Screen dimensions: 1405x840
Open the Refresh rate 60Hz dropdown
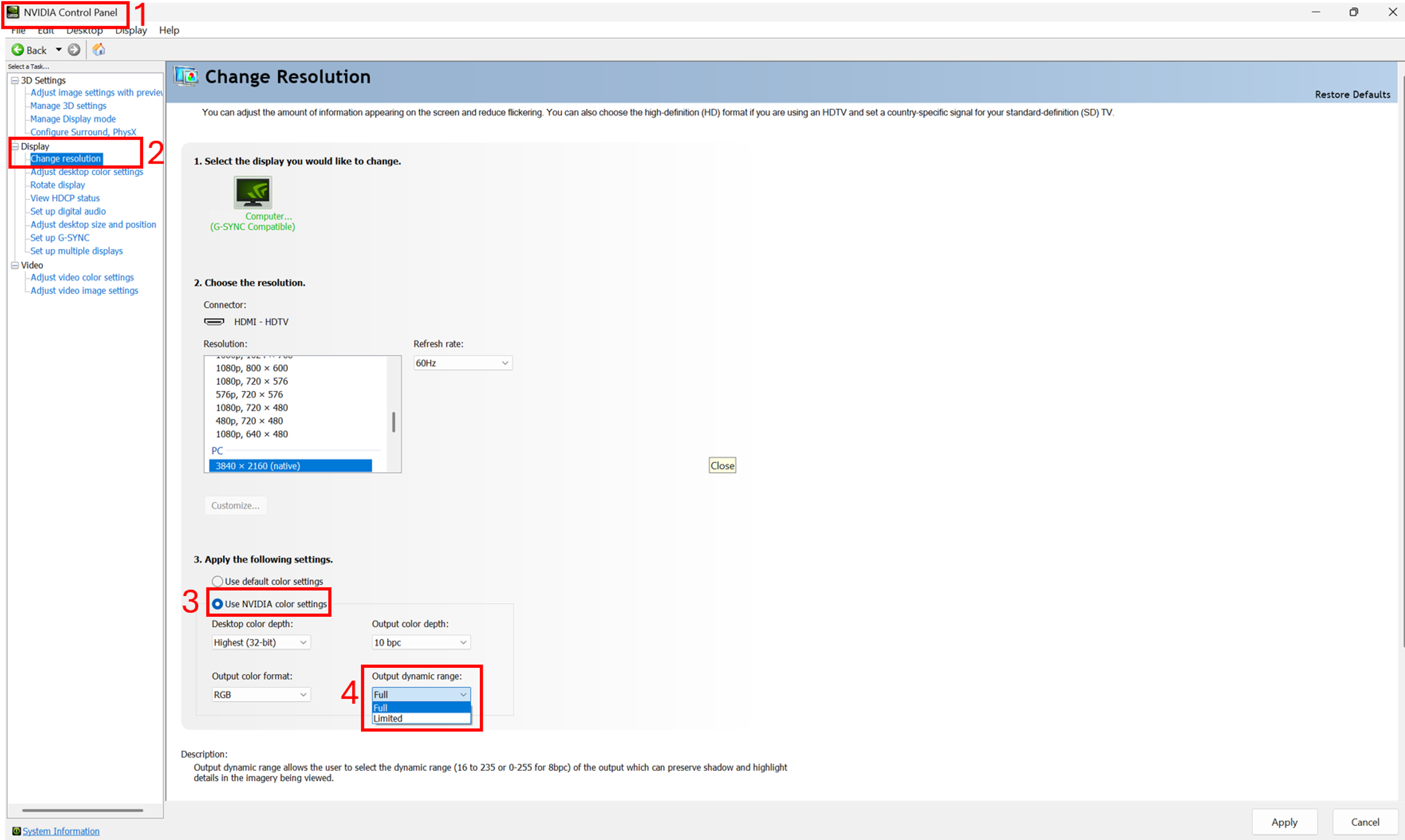point(462,363)
